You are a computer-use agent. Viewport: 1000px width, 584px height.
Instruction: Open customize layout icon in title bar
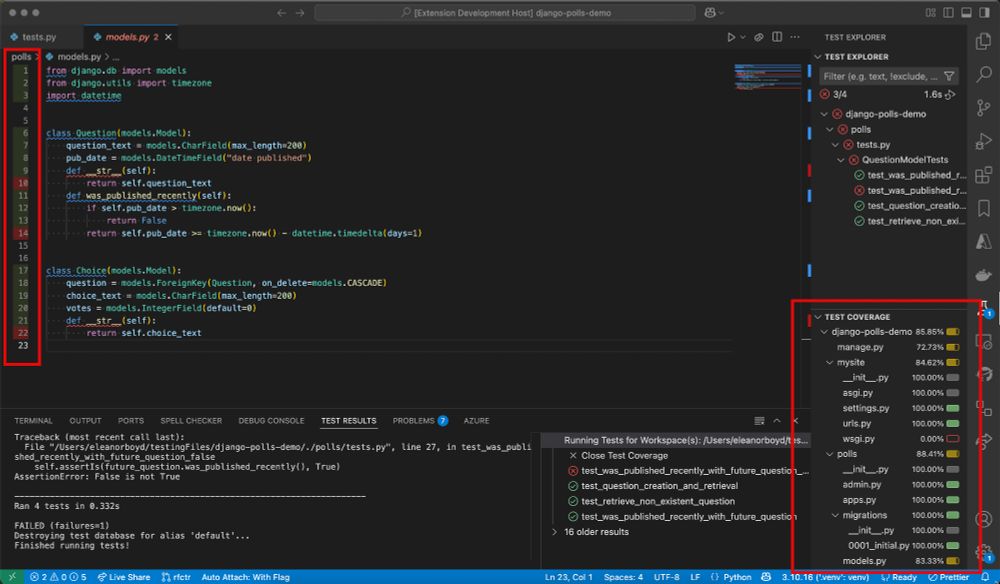pos(930,13)
